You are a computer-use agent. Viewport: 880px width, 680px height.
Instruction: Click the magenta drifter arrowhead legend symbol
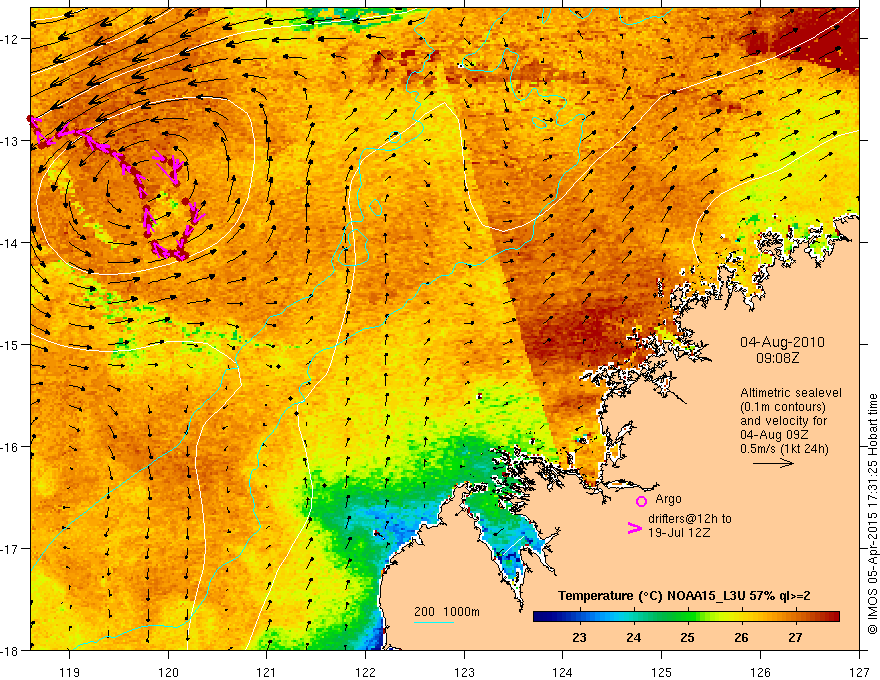[634, 528]
